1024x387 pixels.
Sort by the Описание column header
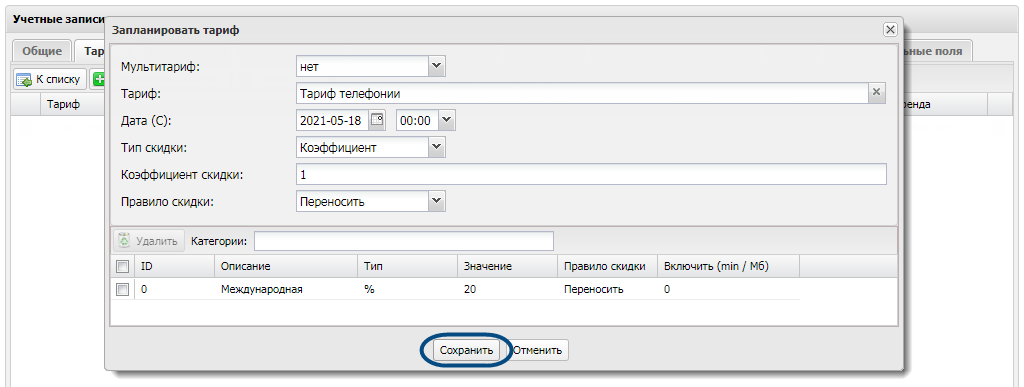286,266
